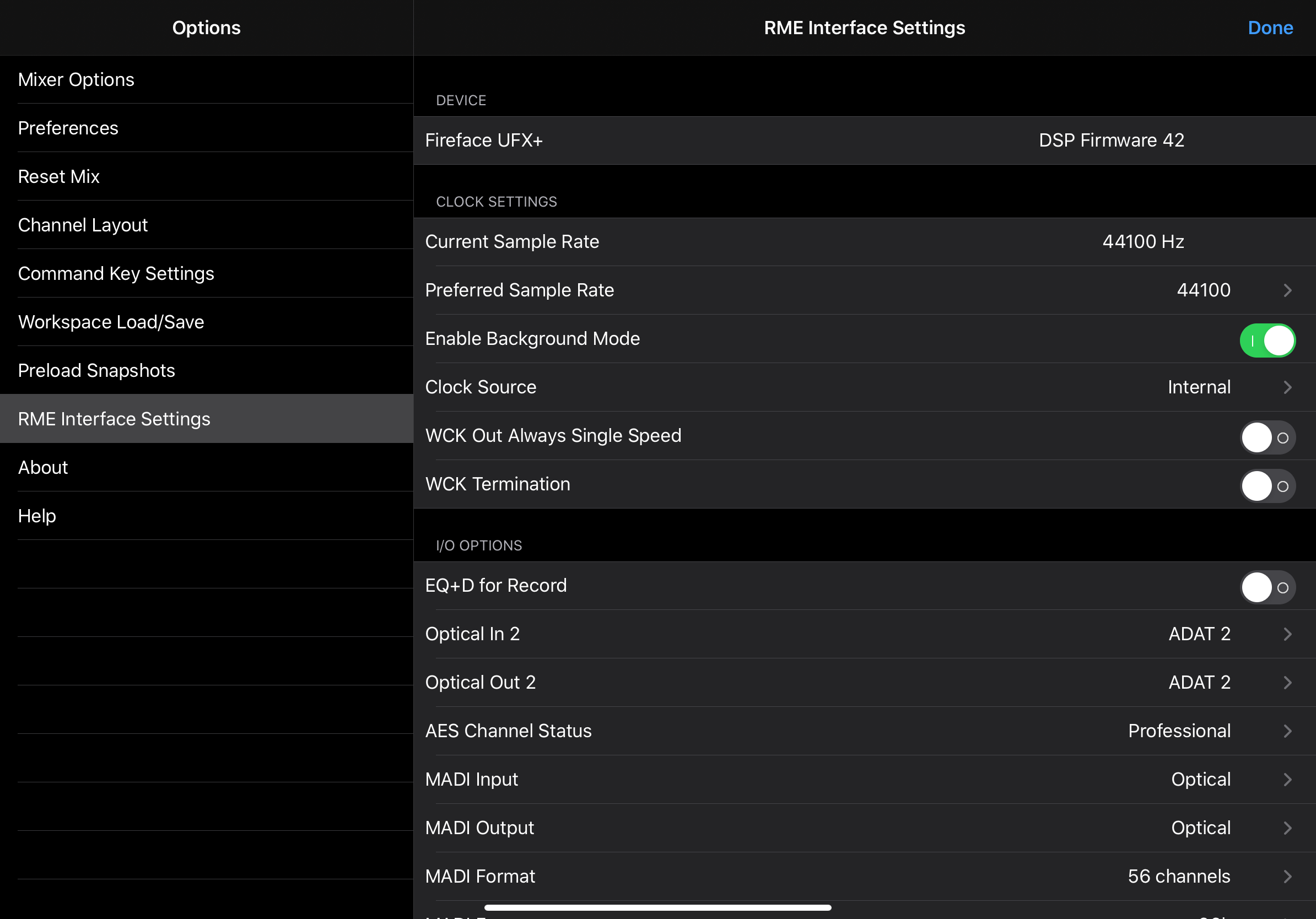The width and height of the screenshot is (1316, 919).
Task: Turn on WCK Termination switch
Action: tap(1267, 486)
